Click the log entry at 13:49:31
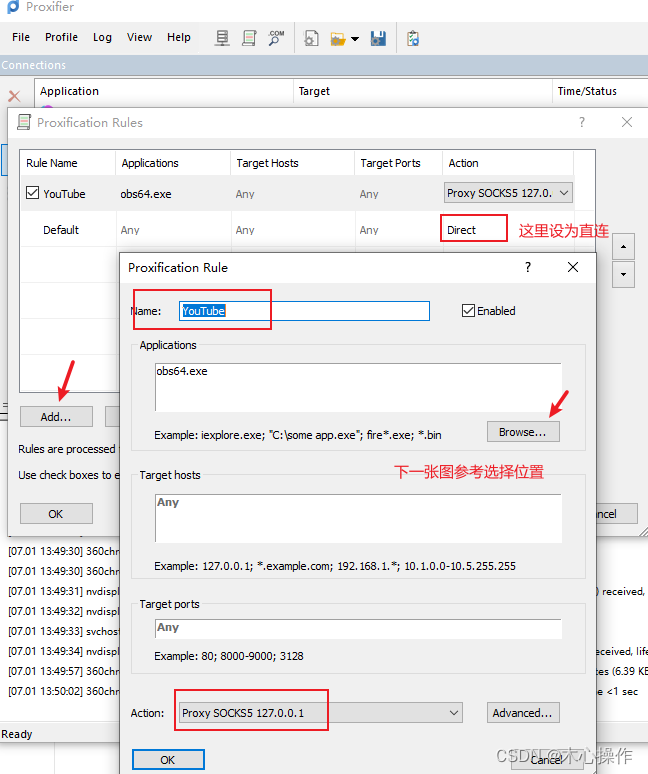 64,591
